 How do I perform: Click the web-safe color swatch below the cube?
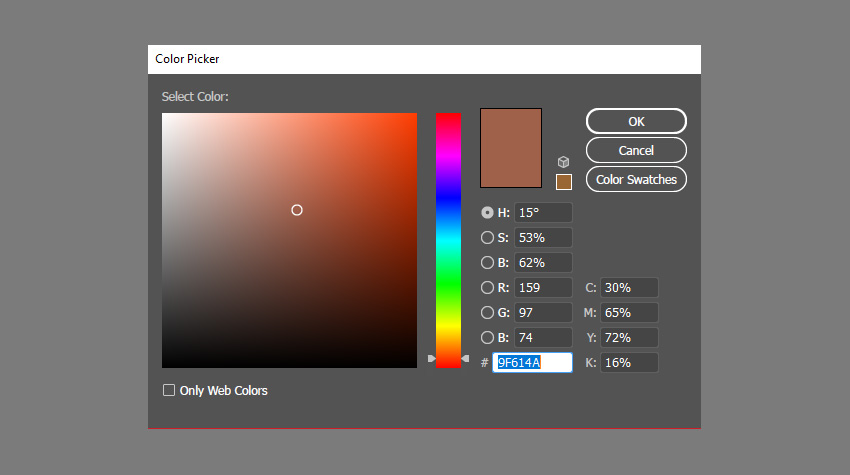[x=564, y=182]
